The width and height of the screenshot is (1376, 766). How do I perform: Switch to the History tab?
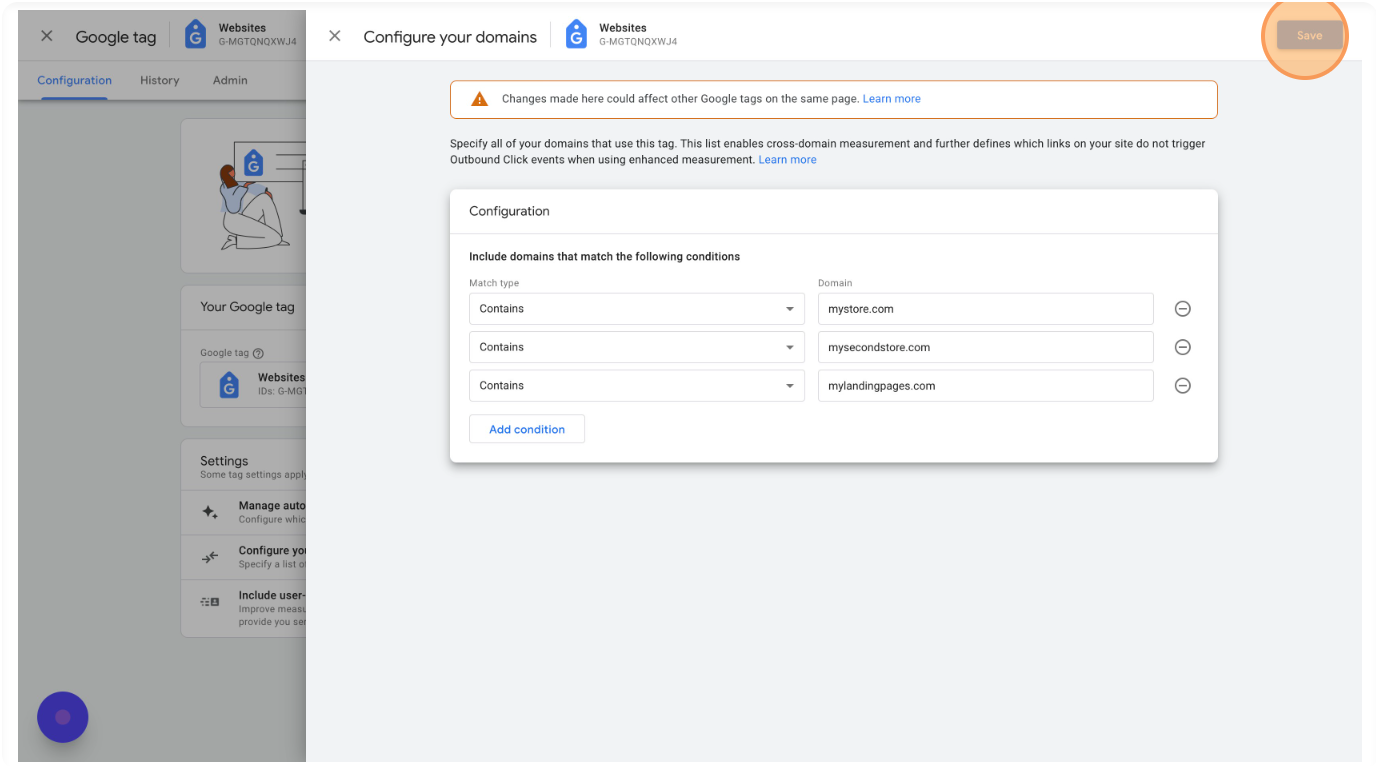click(160, 80)
